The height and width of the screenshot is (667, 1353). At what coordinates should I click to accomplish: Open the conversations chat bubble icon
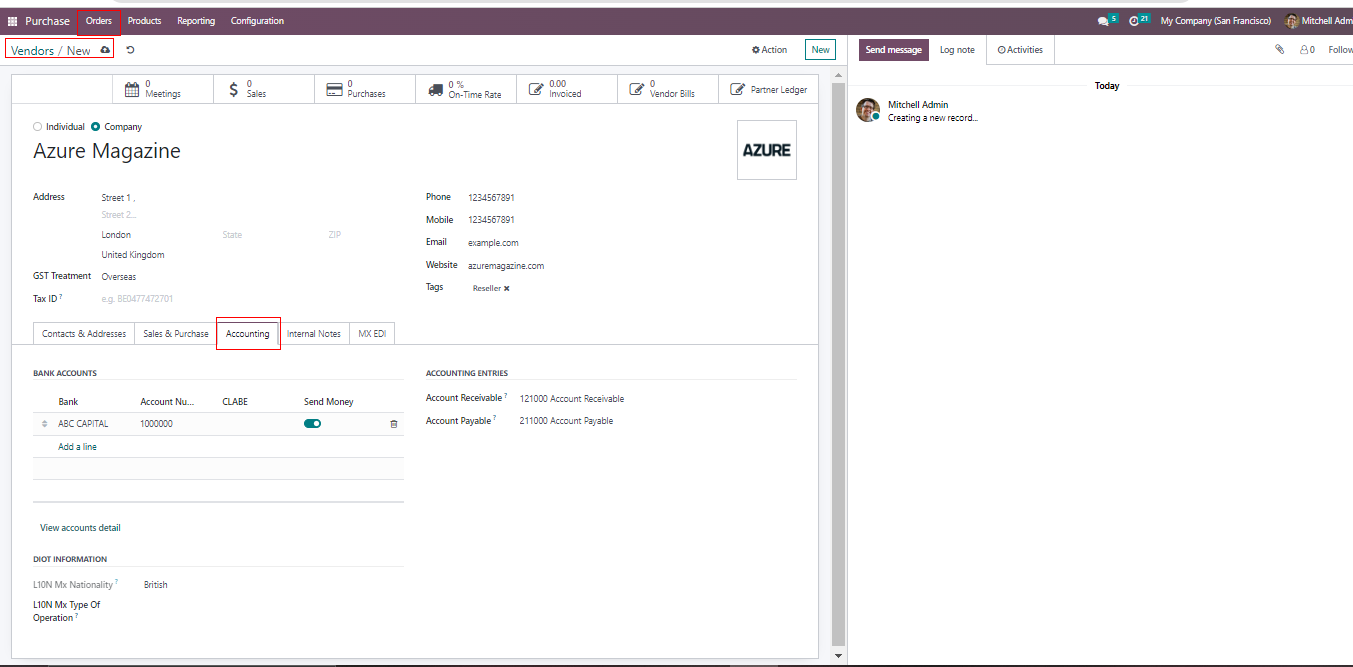[1103, 21]
